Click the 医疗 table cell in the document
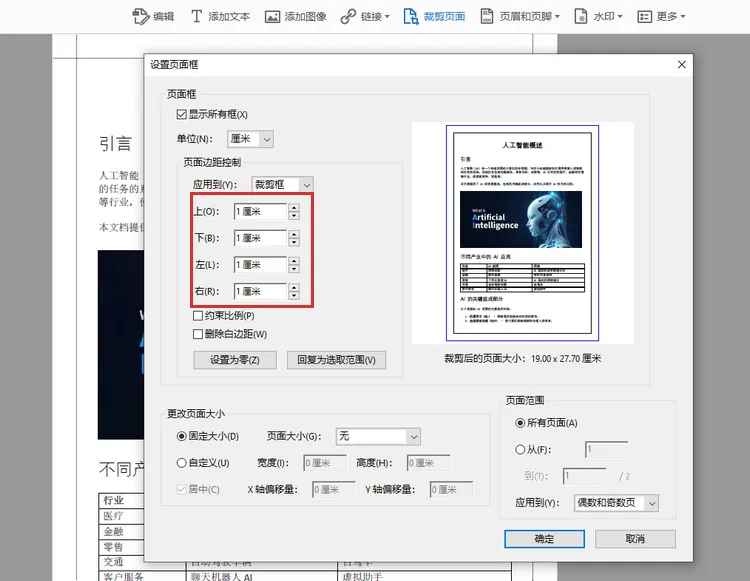 (x=113, y=516)
